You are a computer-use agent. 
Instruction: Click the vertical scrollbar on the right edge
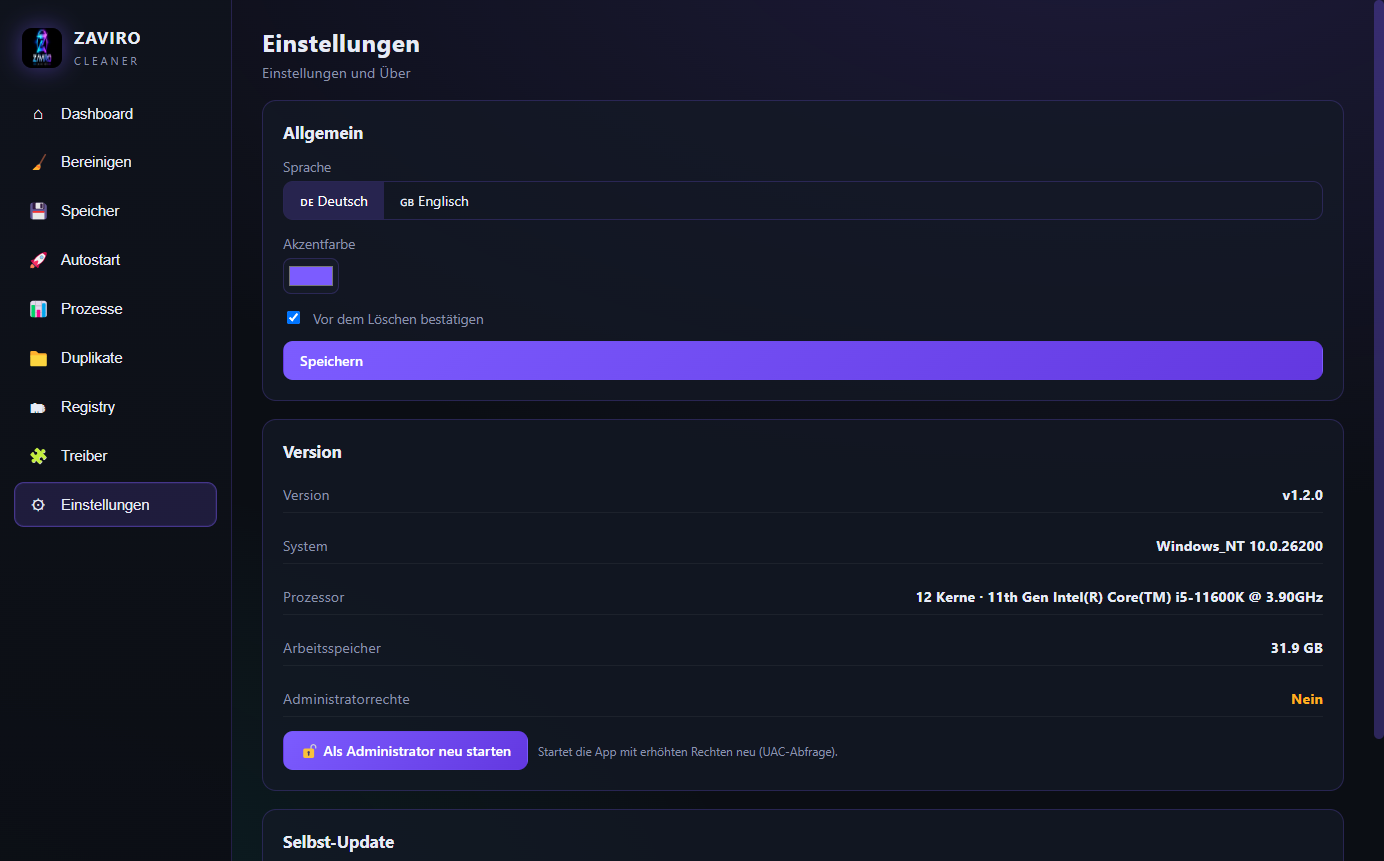(x=1378, y=370)
